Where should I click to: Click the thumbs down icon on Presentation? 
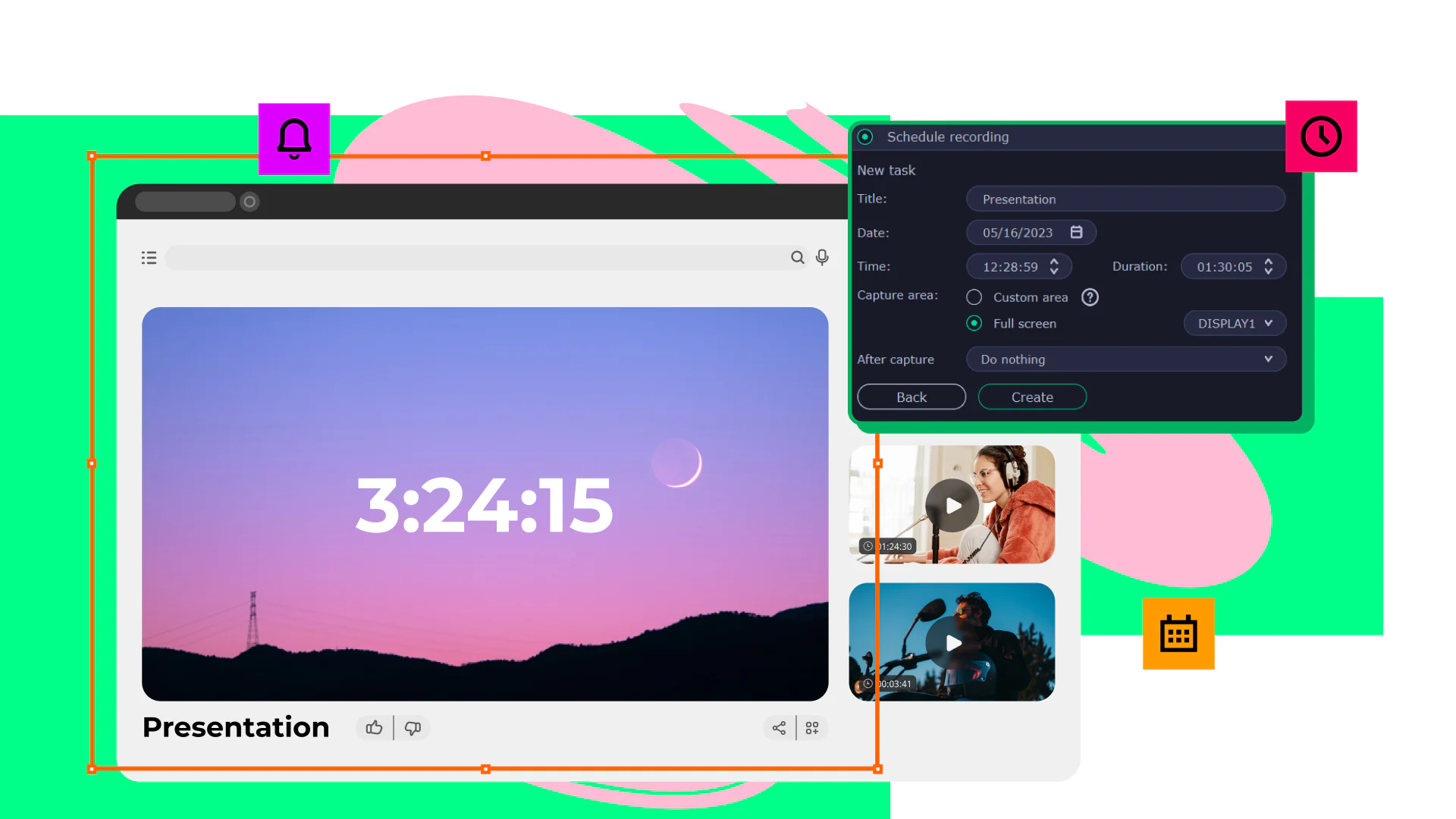pyautogui.click(x=413, y=726)
